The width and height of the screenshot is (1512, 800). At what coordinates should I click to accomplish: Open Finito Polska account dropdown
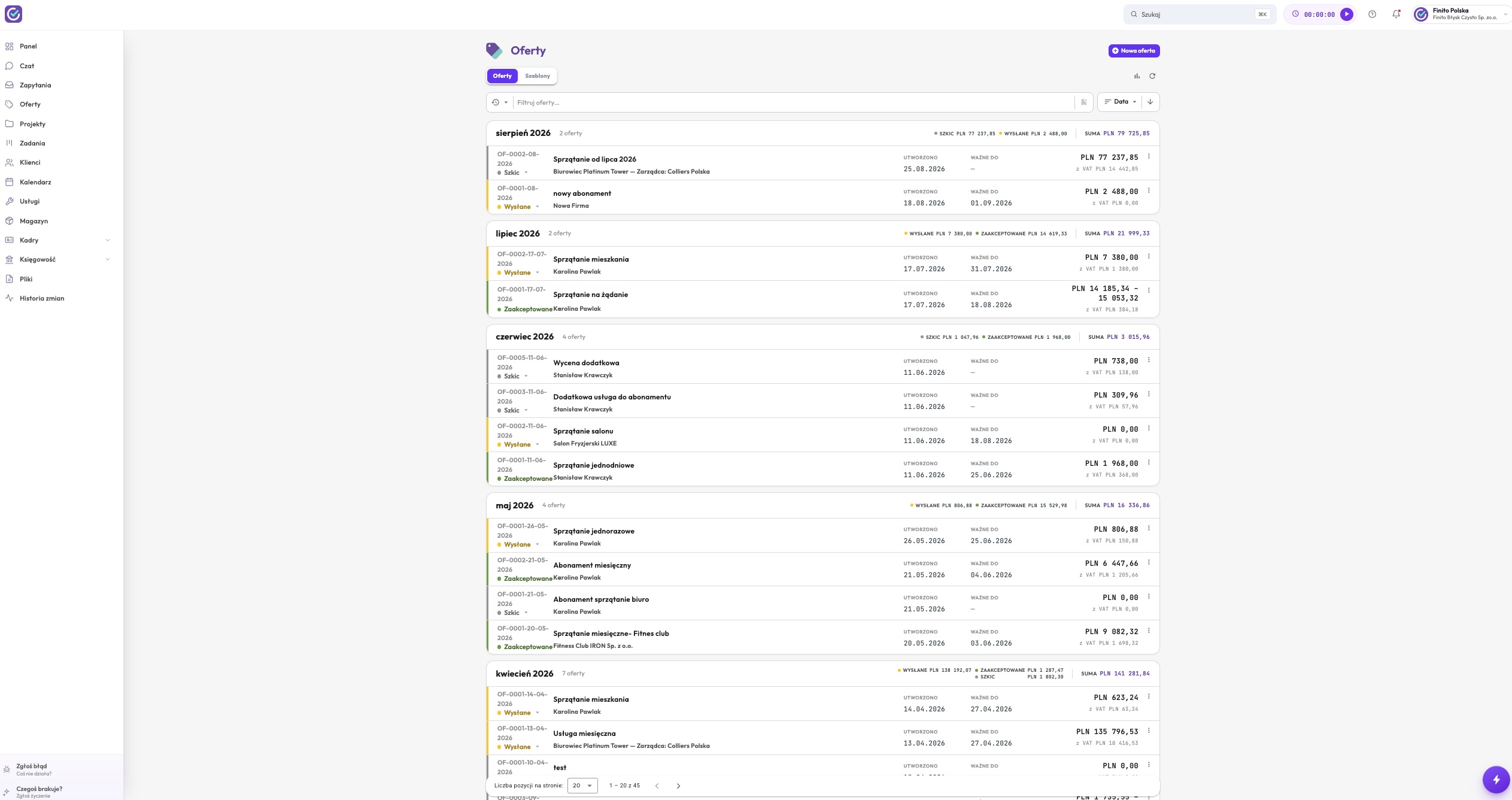(x=1461, y=14)
